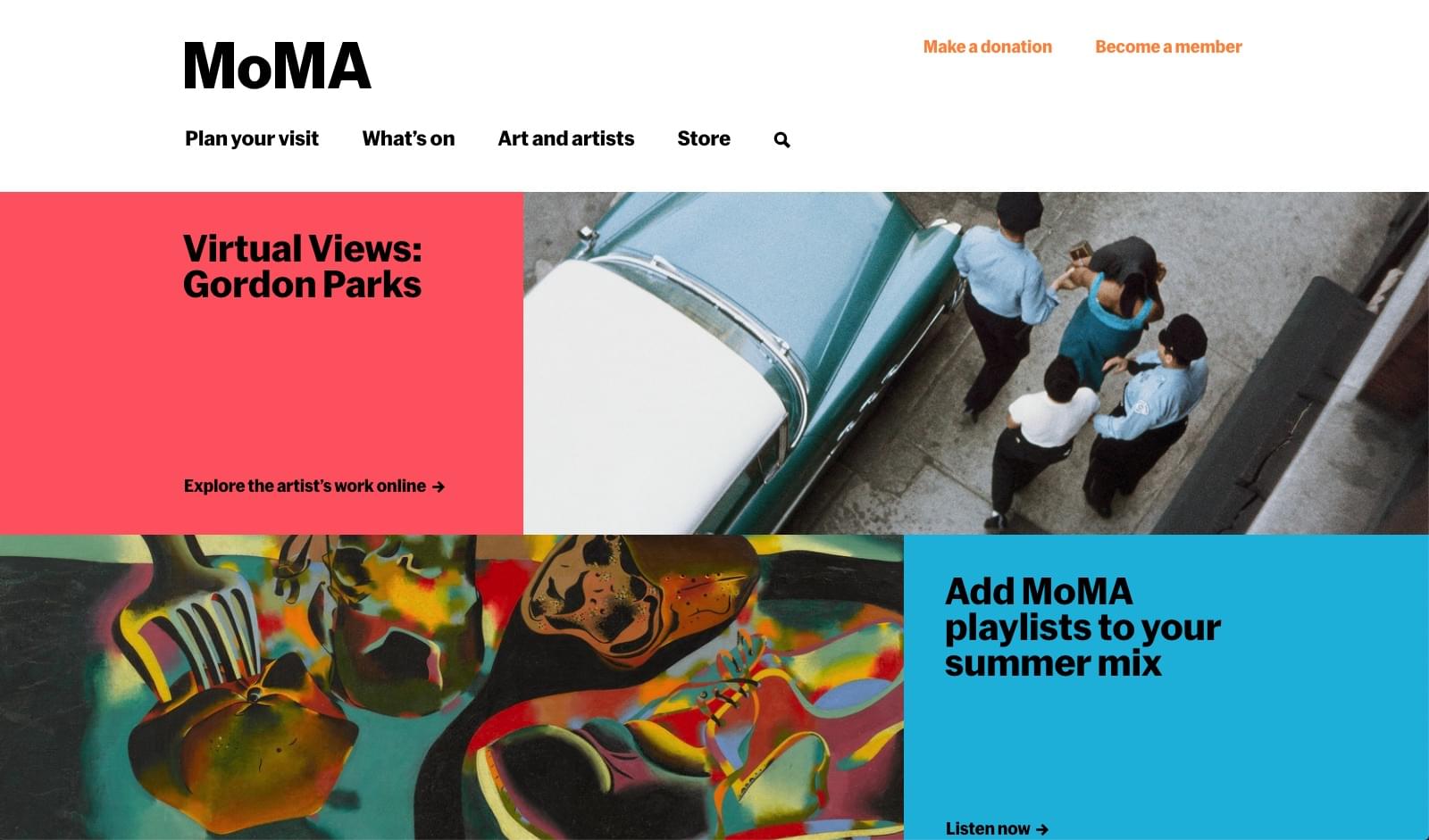Open the Art and artists menu
The height and width of the screenshot is (840, 1429).
[566, 138]
